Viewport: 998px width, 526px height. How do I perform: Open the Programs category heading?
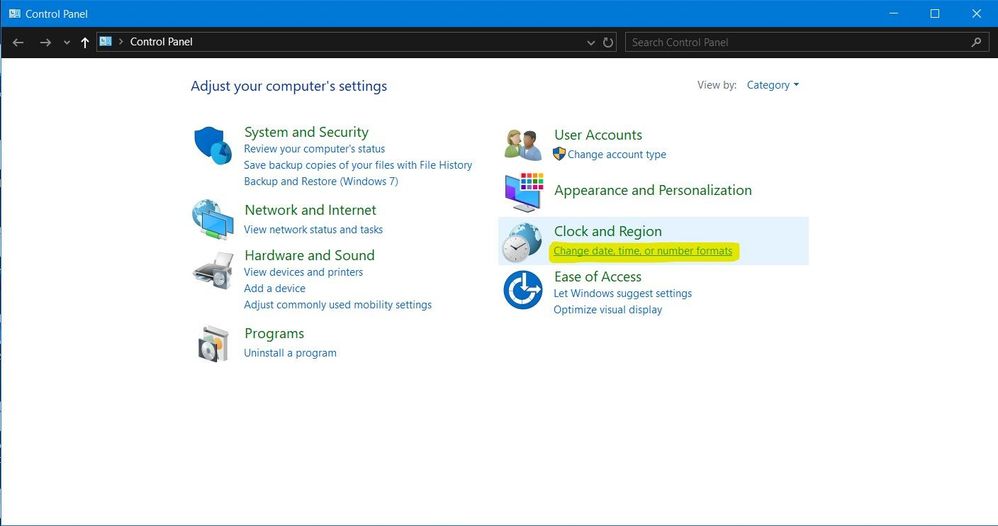point(274,334)
